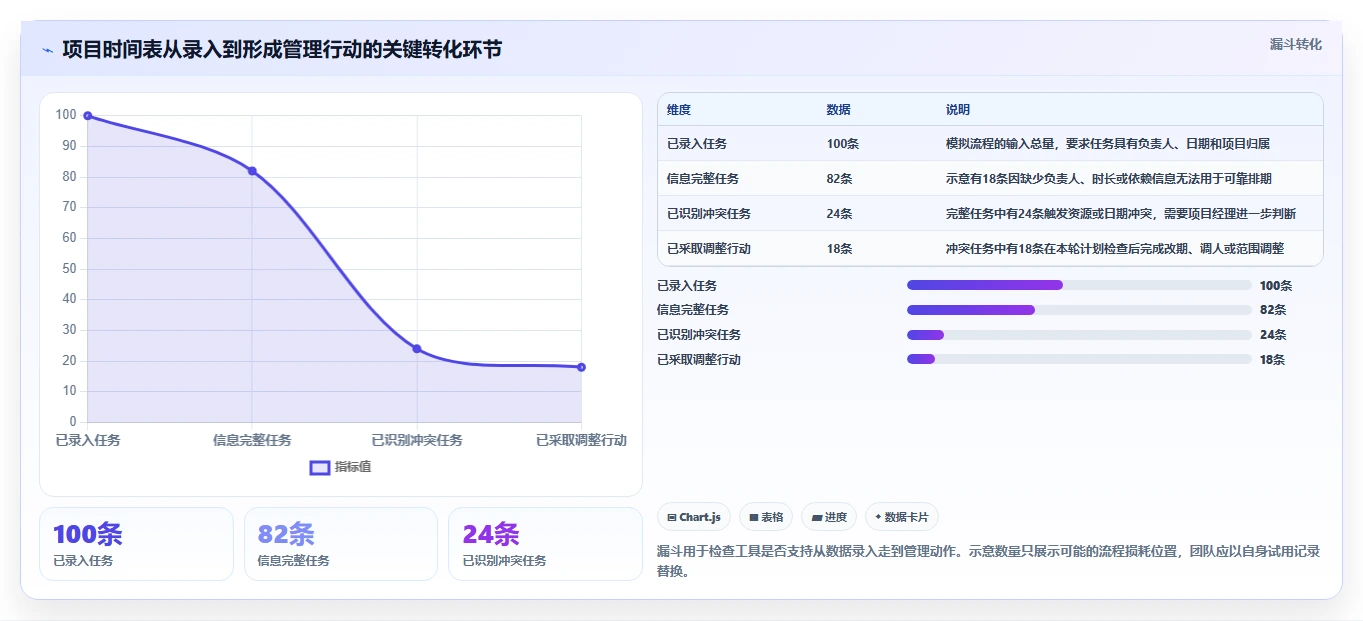Click the description starting 完整任务中有24条触发资源
Viewport: 1363px width, 621px height.
pyautogui.click(x=1121, y=214)
